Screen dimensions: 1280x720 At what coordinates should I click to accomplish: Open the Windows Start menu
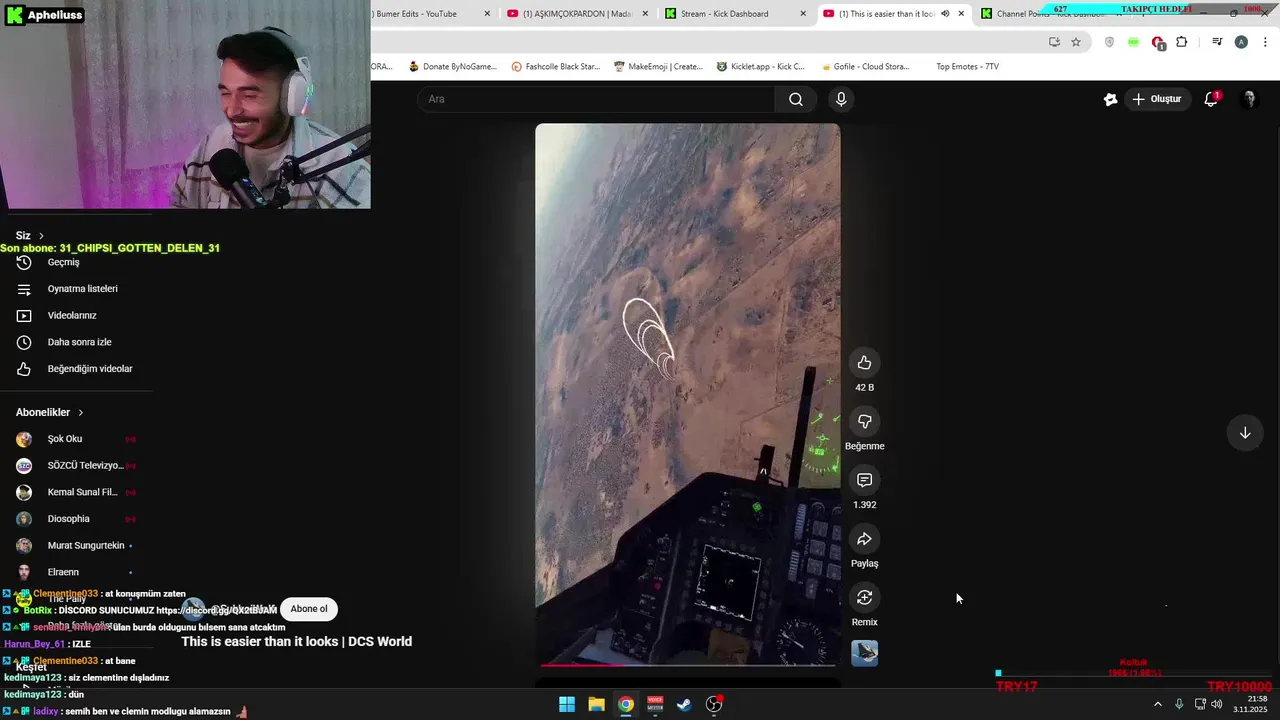pos(567,704)
